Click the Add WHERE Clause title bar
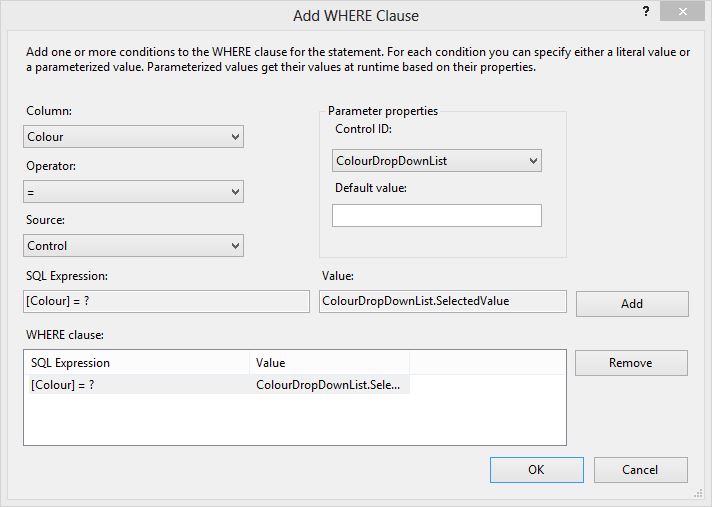 356,15
